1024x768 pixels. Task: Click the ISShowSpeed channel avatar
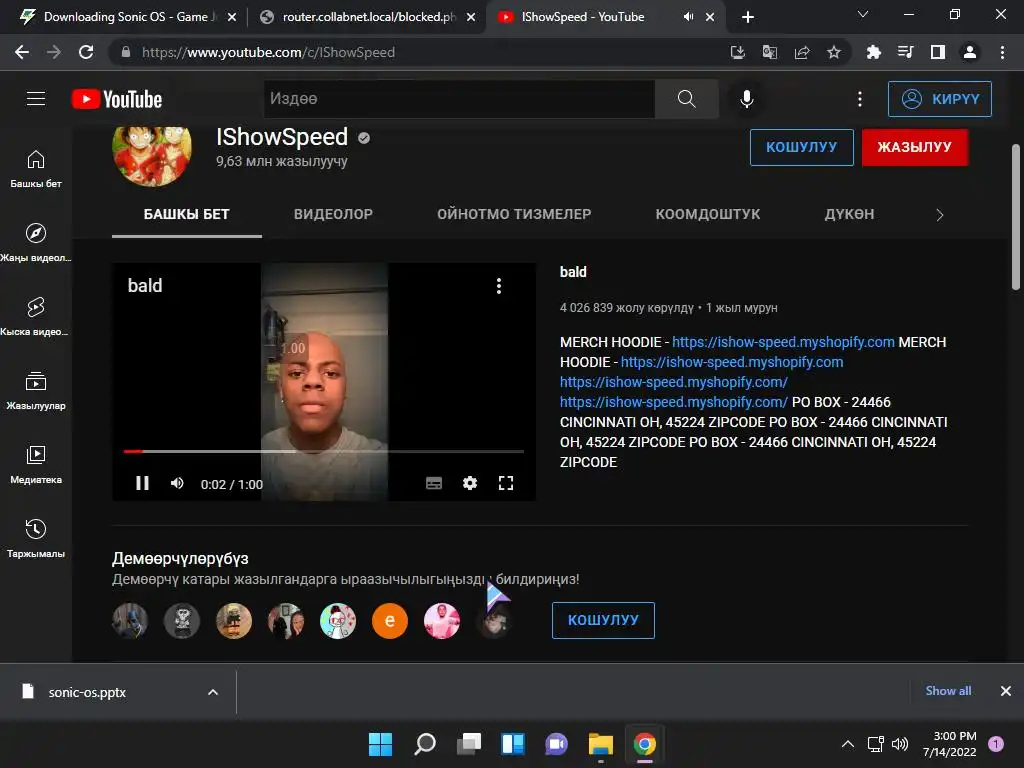pyautogui.click(x=152, y=153)
